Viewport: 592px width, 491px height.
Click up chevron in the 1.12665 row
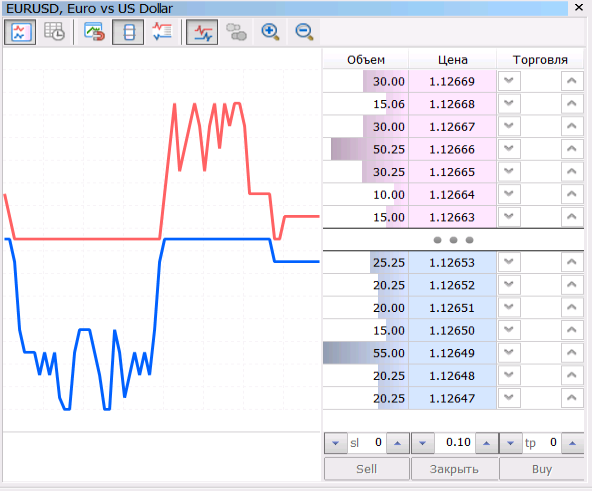click(572, 171)
